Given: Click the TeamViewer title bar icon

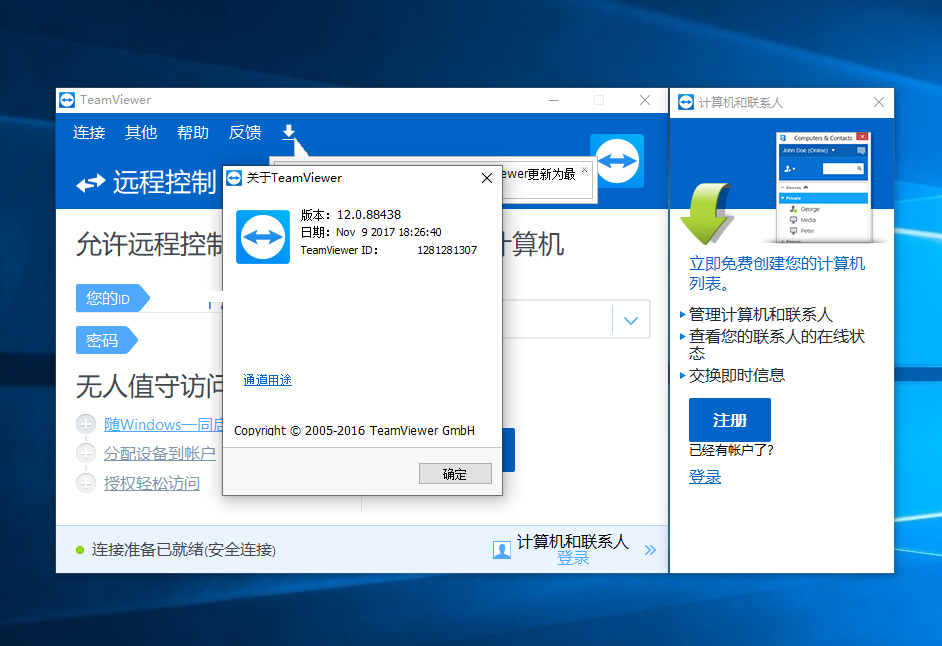Looking at the screenshot, I should click(67, 100).
